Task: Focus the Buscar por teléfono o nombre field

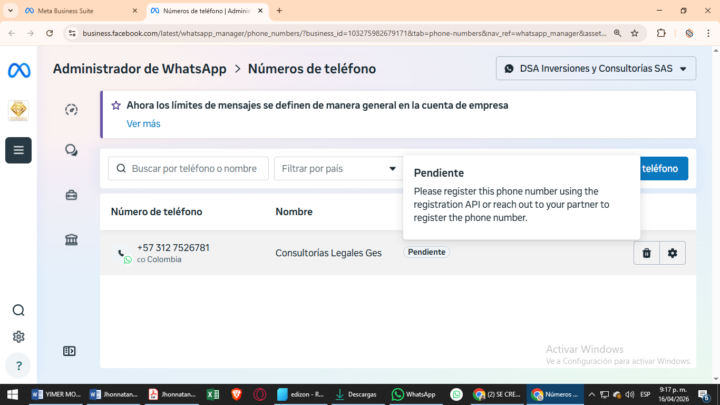Action: pyautogui.click(x=189, y=169)
